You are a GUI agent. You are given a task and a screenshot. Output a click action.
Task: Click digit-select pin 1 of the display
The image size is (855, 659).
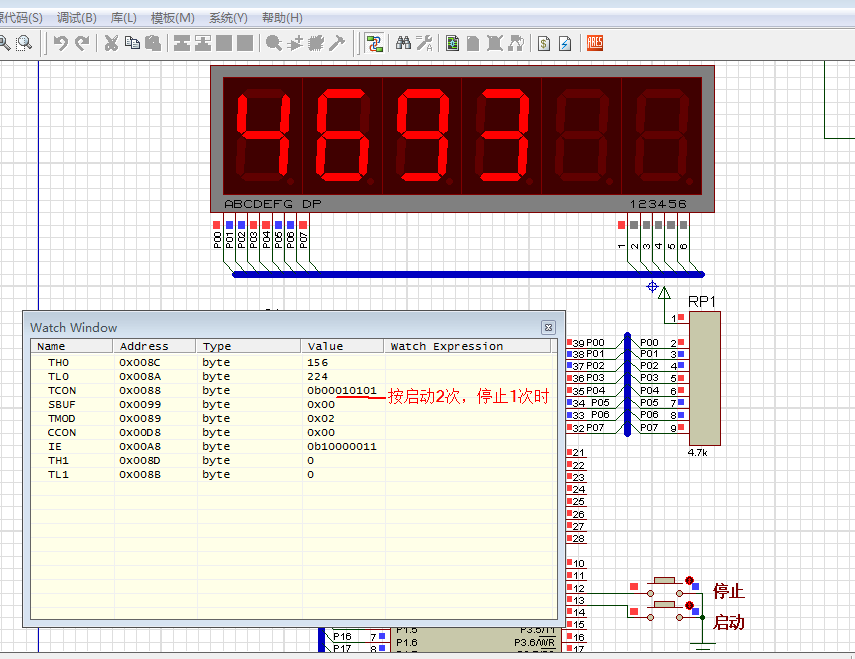click(621, 225)
